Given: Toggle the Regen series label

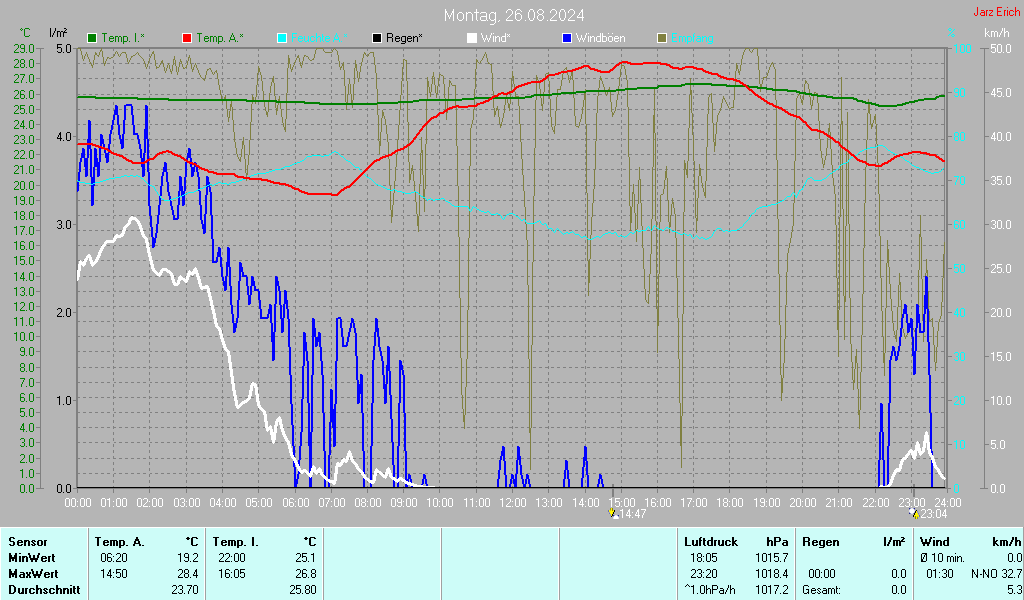Looking at the screenshot, I should tap(404, 38).
